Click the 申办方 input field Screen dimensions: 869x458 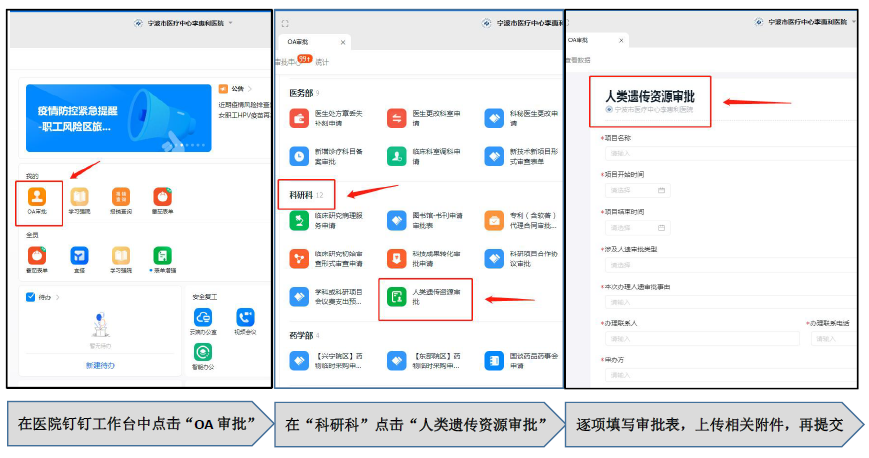730,375
